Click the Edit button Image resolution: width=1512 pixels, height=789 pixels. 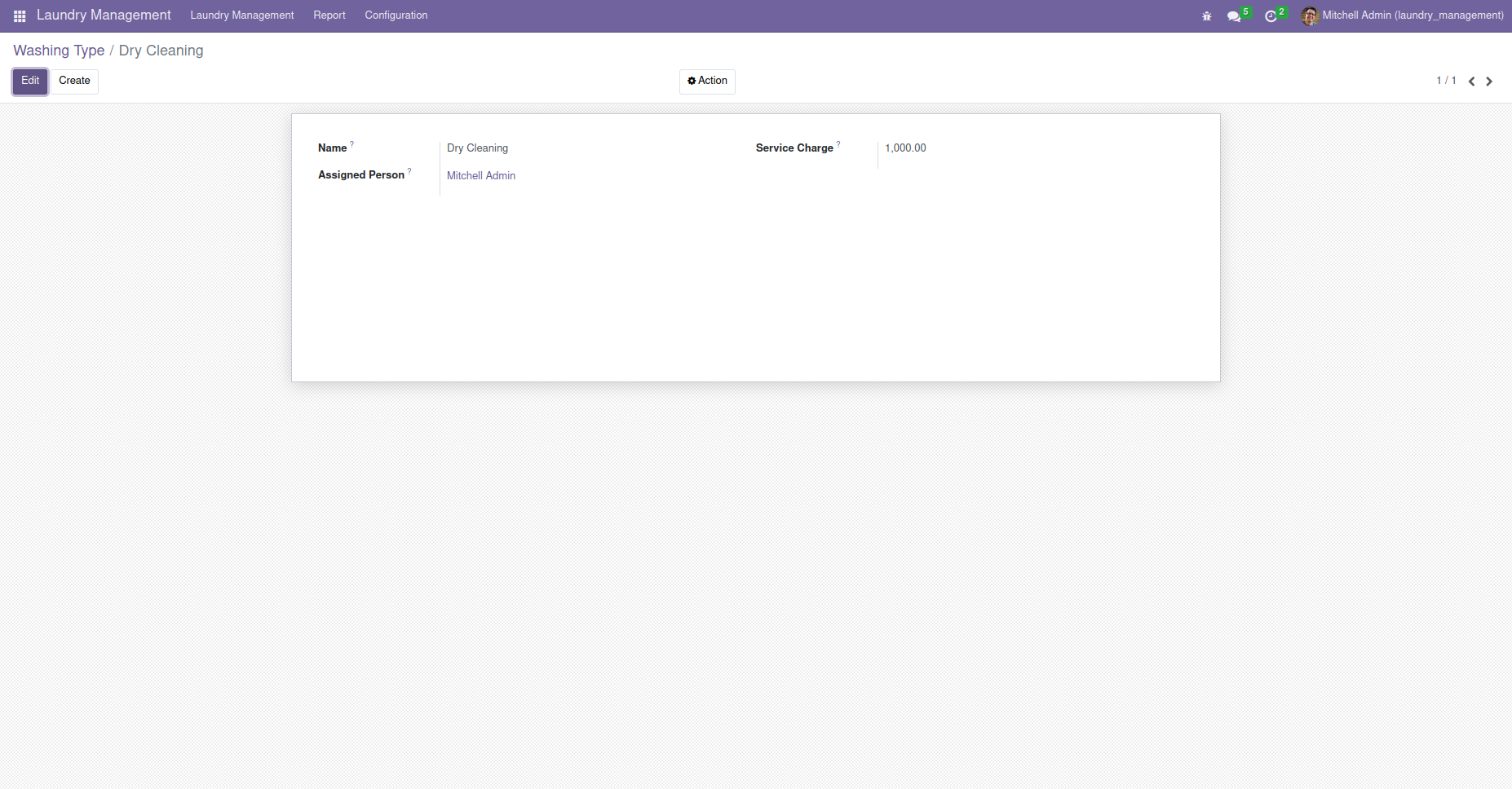(x=30, y=82)
